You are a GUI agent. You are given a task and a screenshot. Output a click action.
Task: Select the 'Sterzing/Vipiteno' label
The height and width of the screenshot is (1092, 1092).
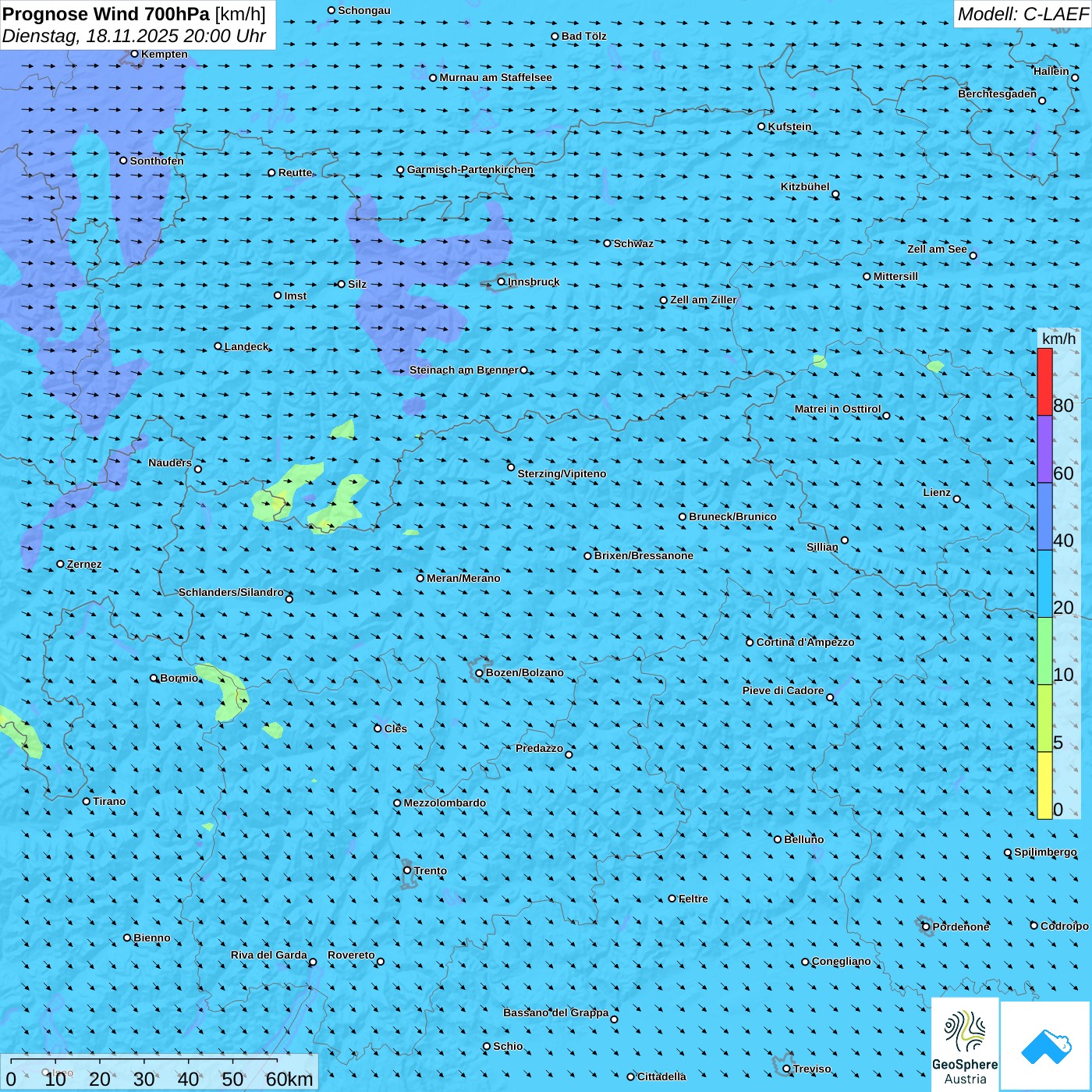tap(562, 473)
